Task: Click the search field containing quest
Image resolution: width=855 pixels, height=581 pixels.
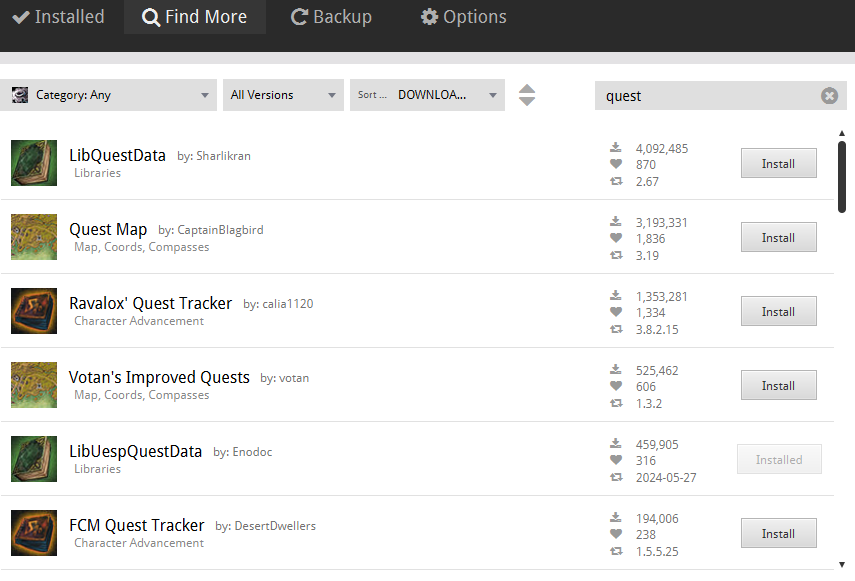Action: 707,96
